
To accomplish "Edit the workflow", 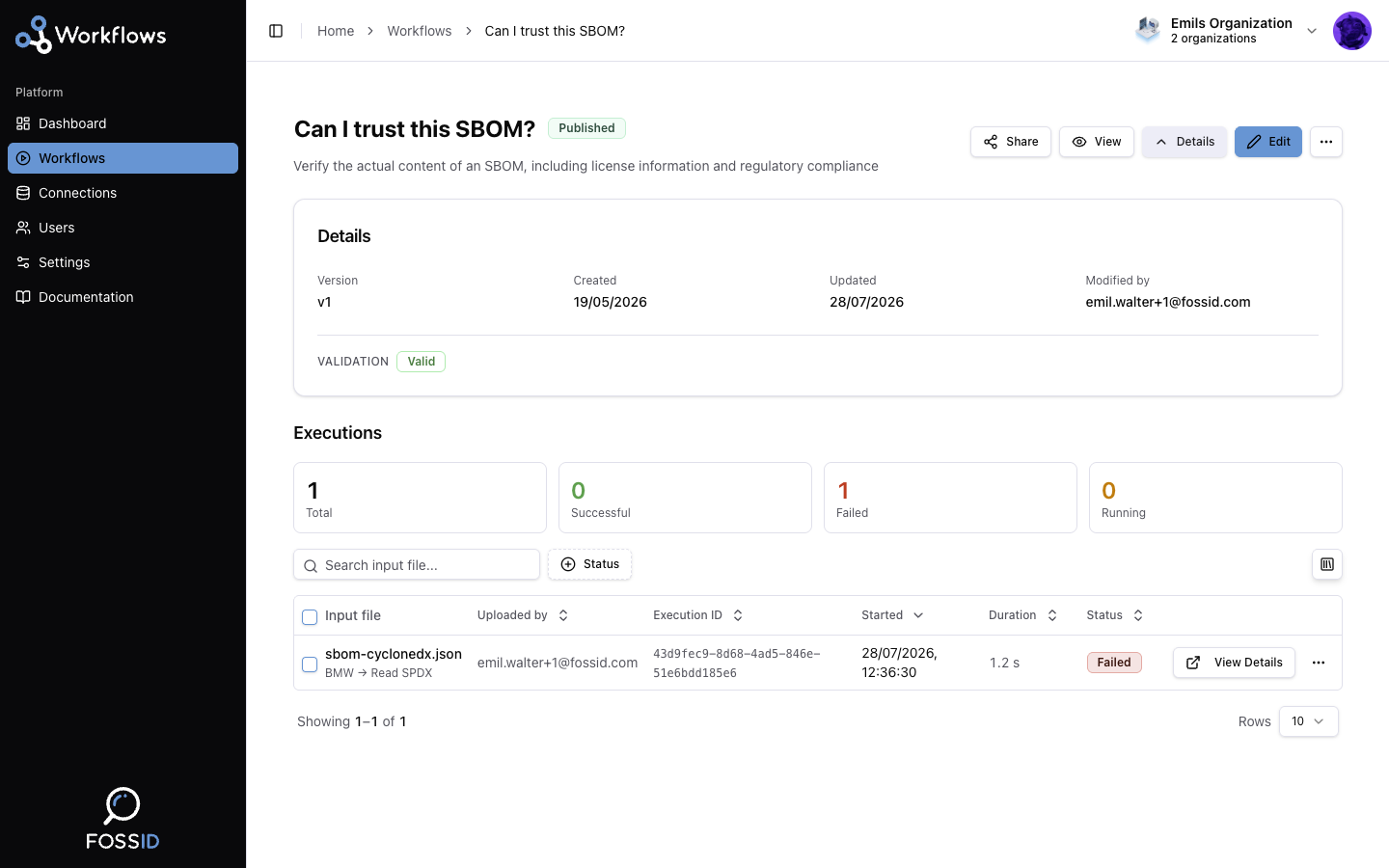I will point(1268,142).
